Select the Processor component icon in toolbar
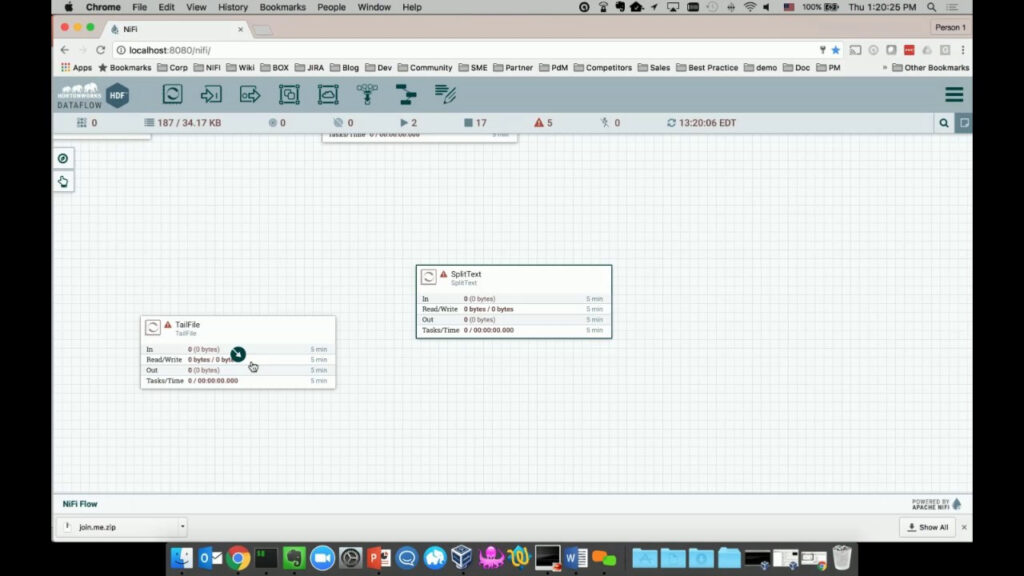 (x=172, y=95)
